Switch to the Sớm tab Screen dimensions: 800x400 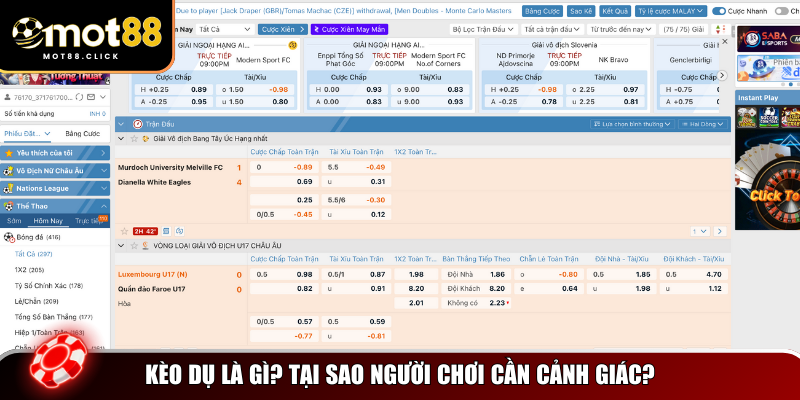[x=14, y=221]
